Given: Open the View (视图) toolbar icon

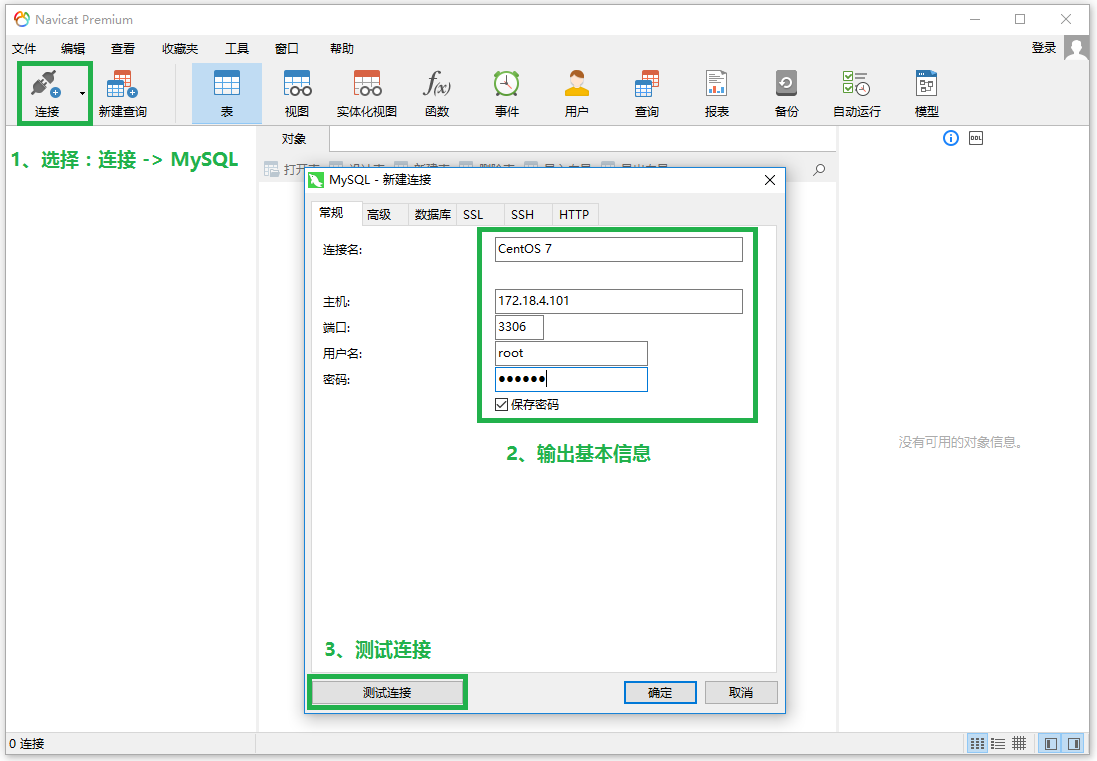Looking at the screenshot, I should (297, 84).
